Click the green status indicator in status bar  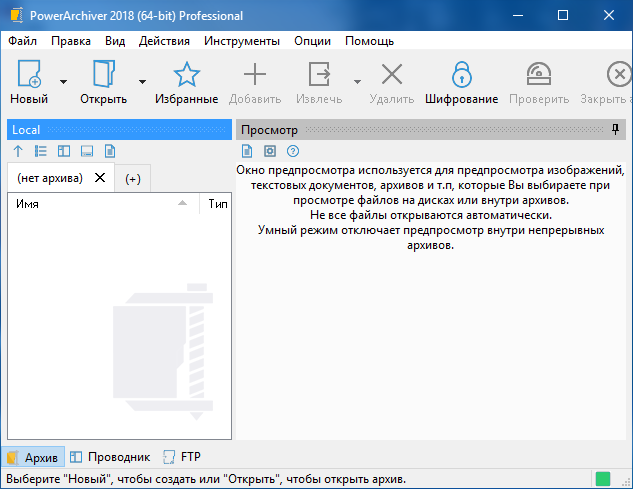pos(603,478)
